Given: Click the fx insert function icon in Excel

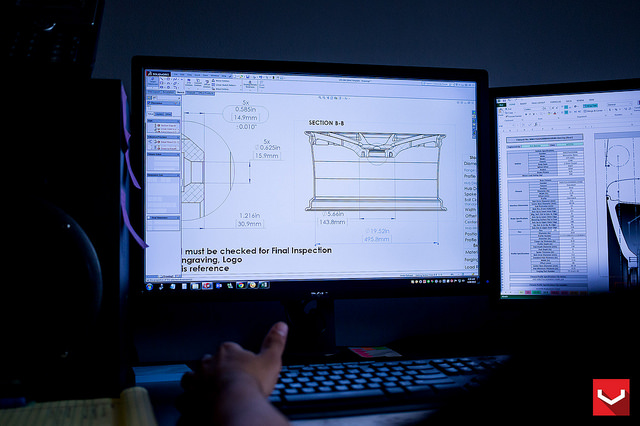Looking at the screenshot, I should tap(536, 124).
